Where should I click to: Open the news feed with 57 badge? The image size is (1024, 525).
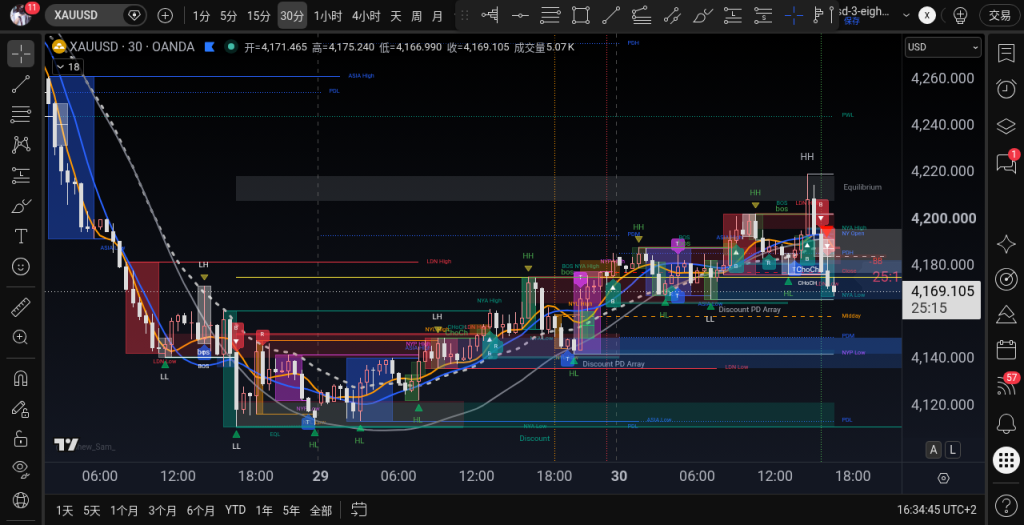[1006, 386]
